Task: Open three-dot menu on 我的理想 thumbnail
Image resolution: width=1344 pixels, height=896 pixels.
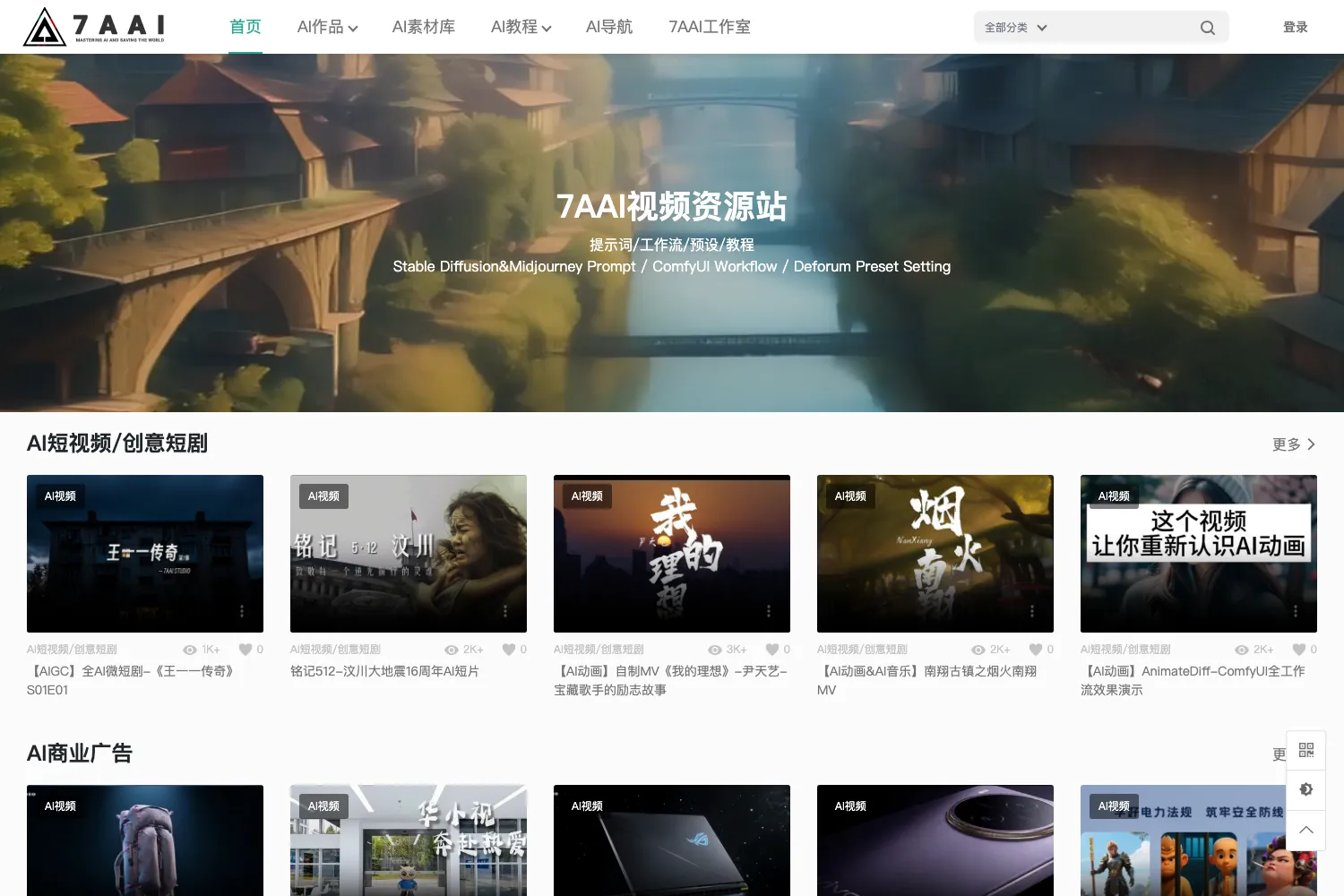Action: (769, 611)
